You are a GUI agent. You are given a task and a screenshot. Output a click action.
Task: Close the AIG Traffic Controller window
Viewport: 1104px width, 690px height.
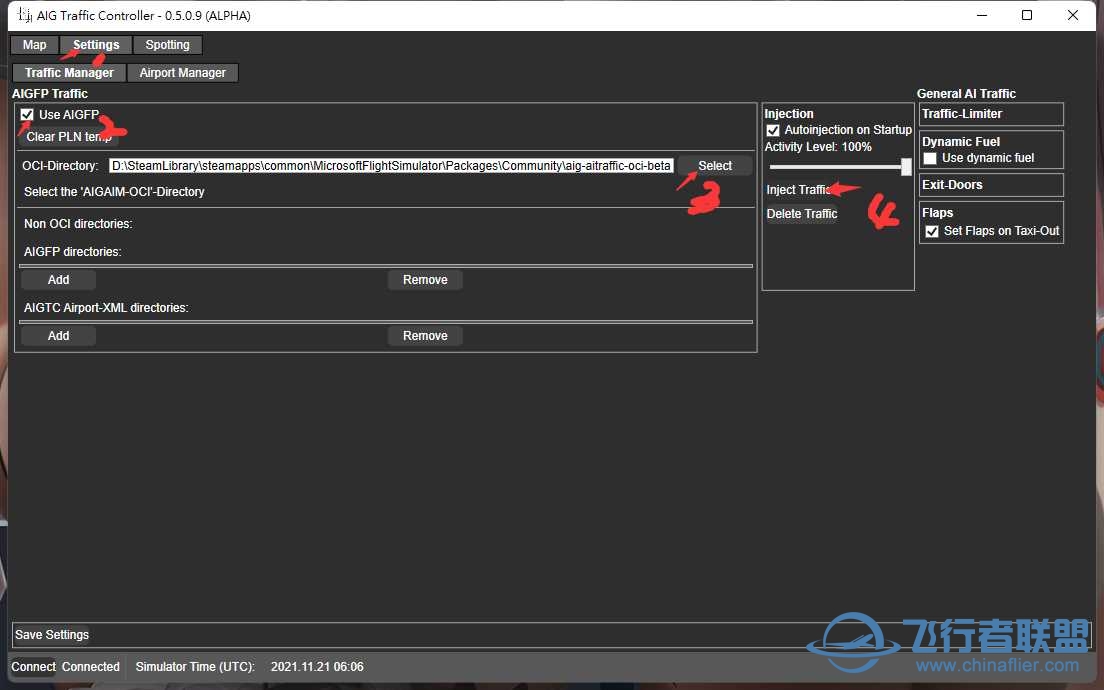[x=1072, y=15]
